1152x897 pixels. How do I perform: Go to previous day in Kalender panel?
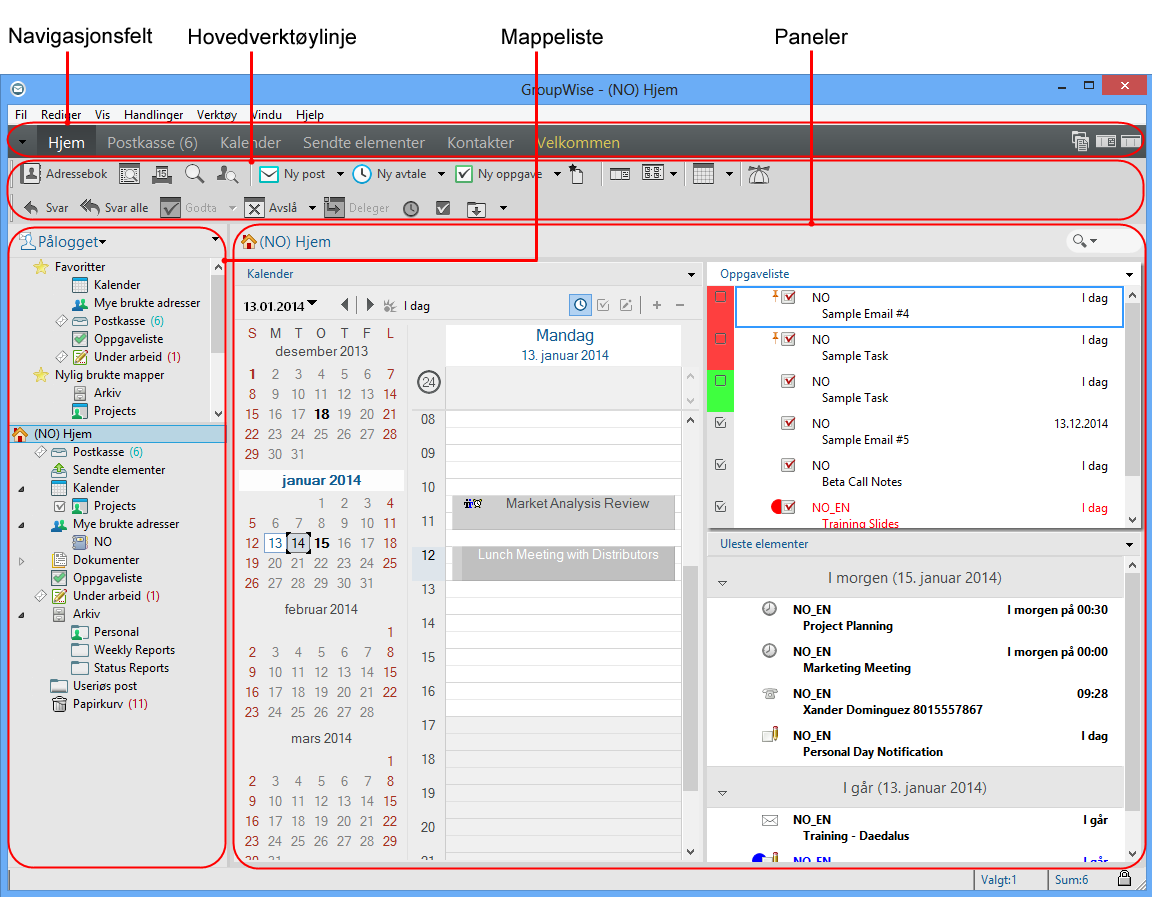[x=345, y=305]
